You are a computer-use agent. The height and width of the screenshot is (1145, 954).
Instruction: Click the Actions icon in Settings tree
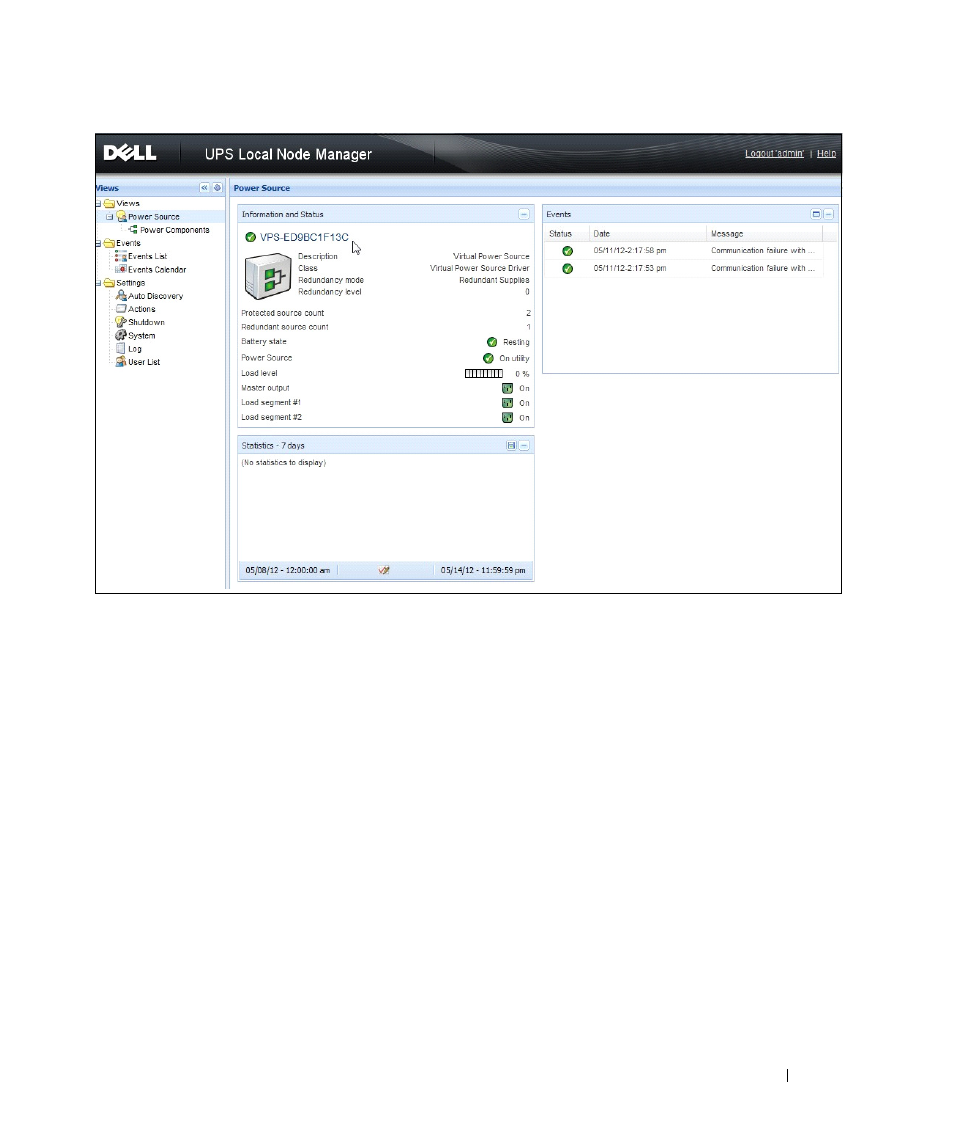click(121, 309)
